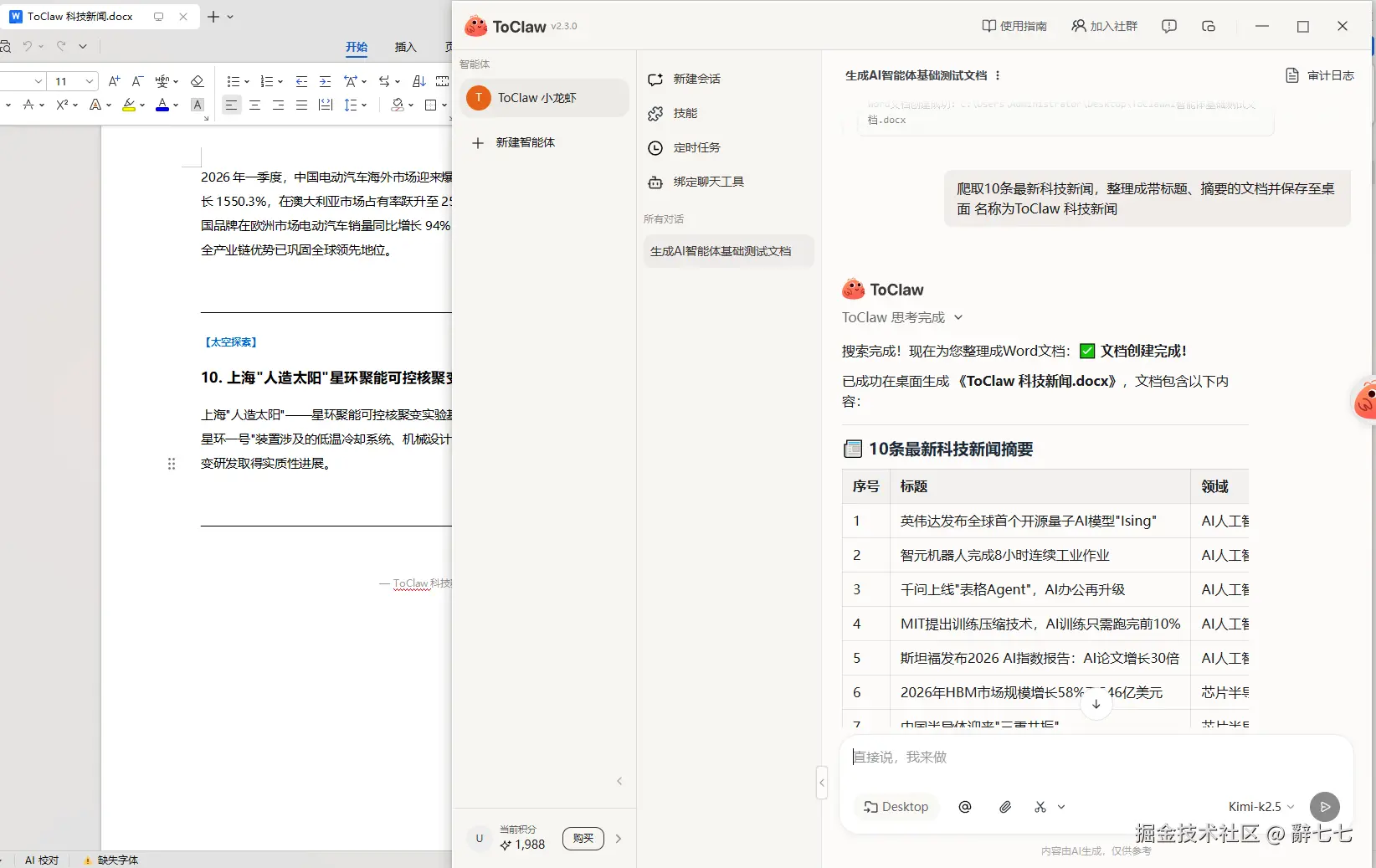Click the shading fill color button in WPS
Viewport: 1376px width, 868px height.
click(398, 105)
